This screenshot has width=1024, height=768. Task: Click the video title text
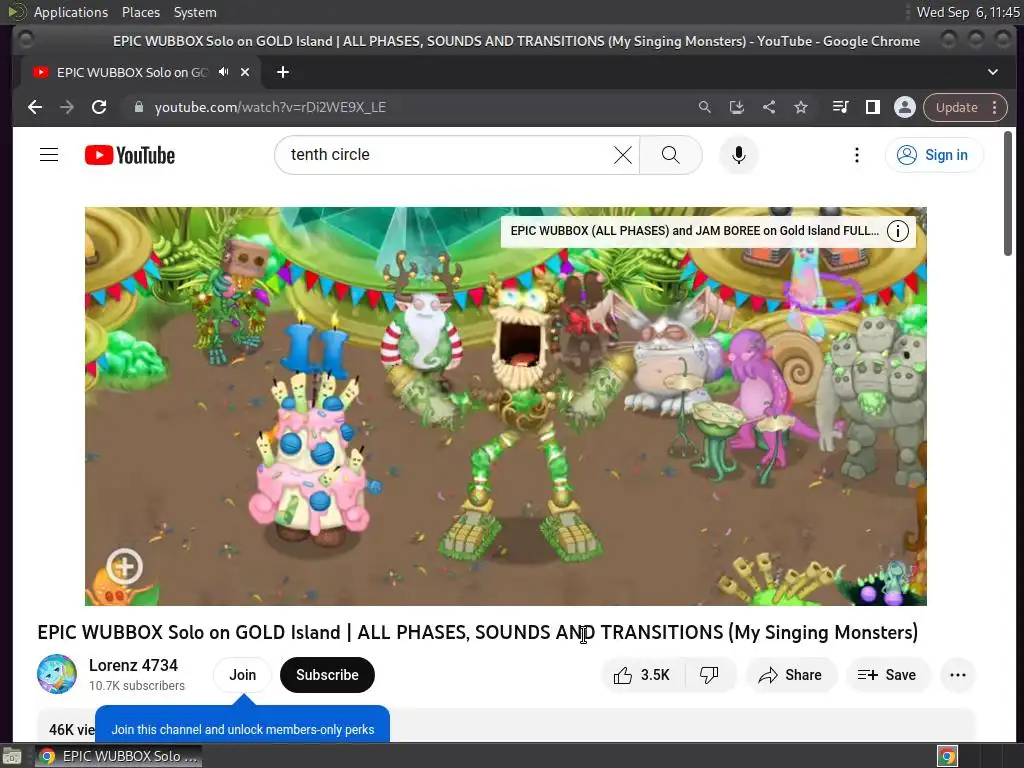(x=477, y=632)
